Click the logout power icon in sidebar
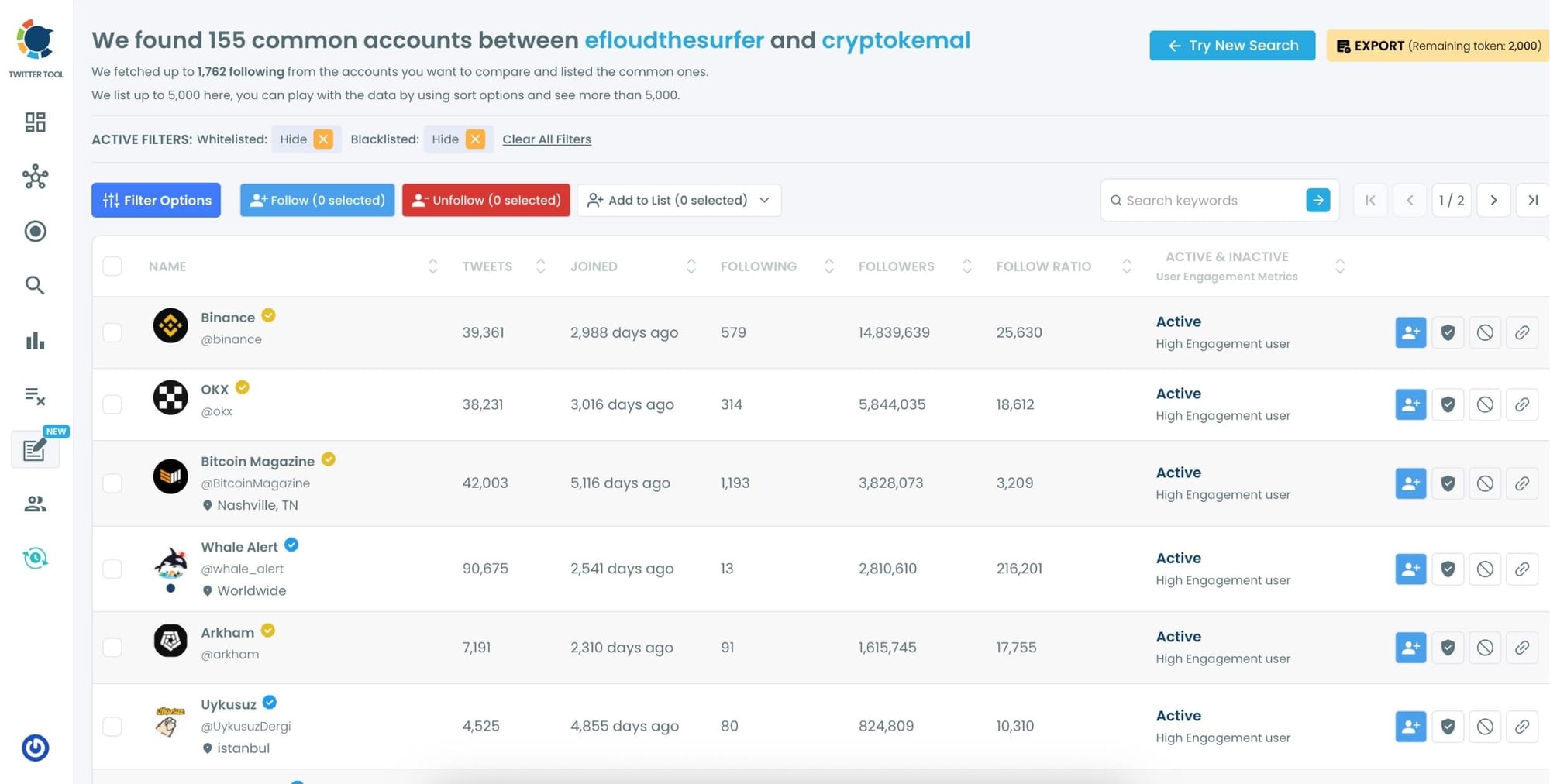Viewport: 1550px width, 784px height. coord(34,748)
